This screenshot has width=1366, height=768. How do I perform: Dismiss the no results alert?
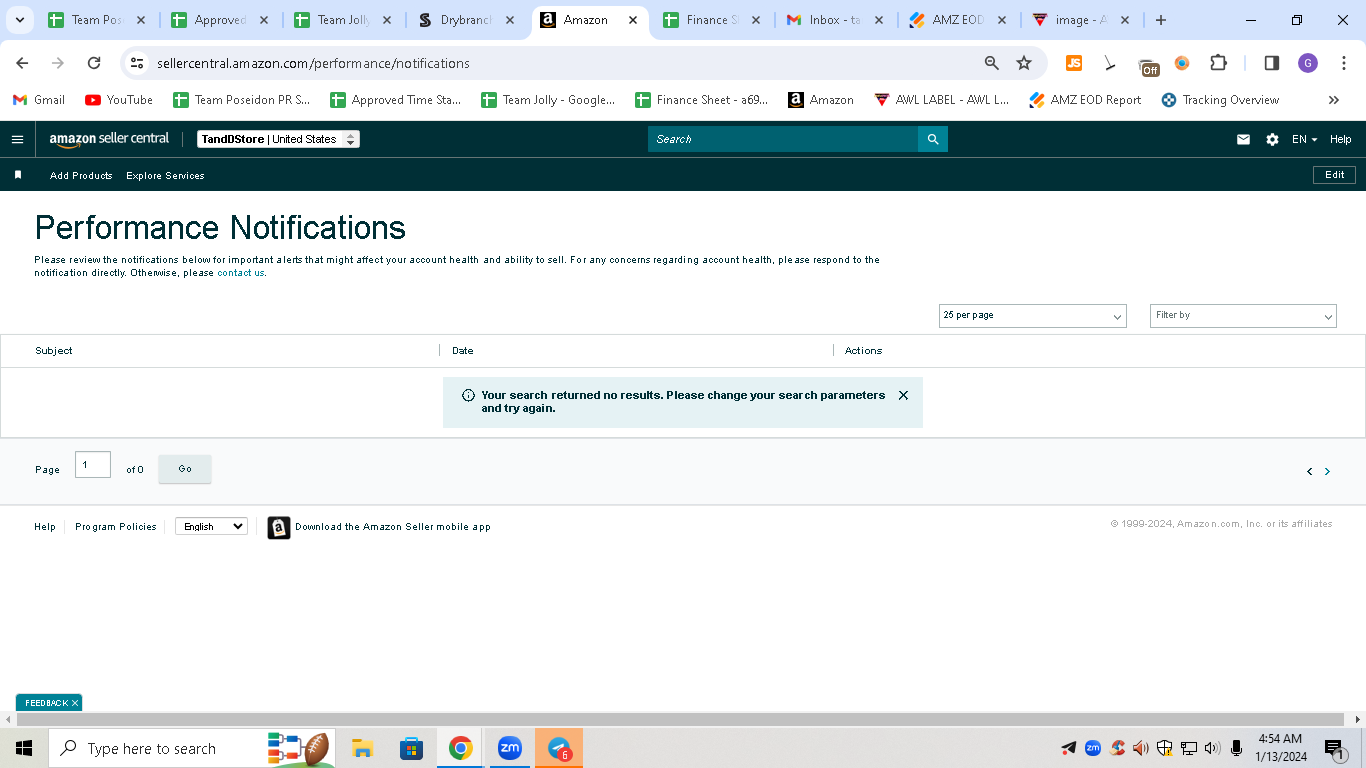tap(903, 395)
